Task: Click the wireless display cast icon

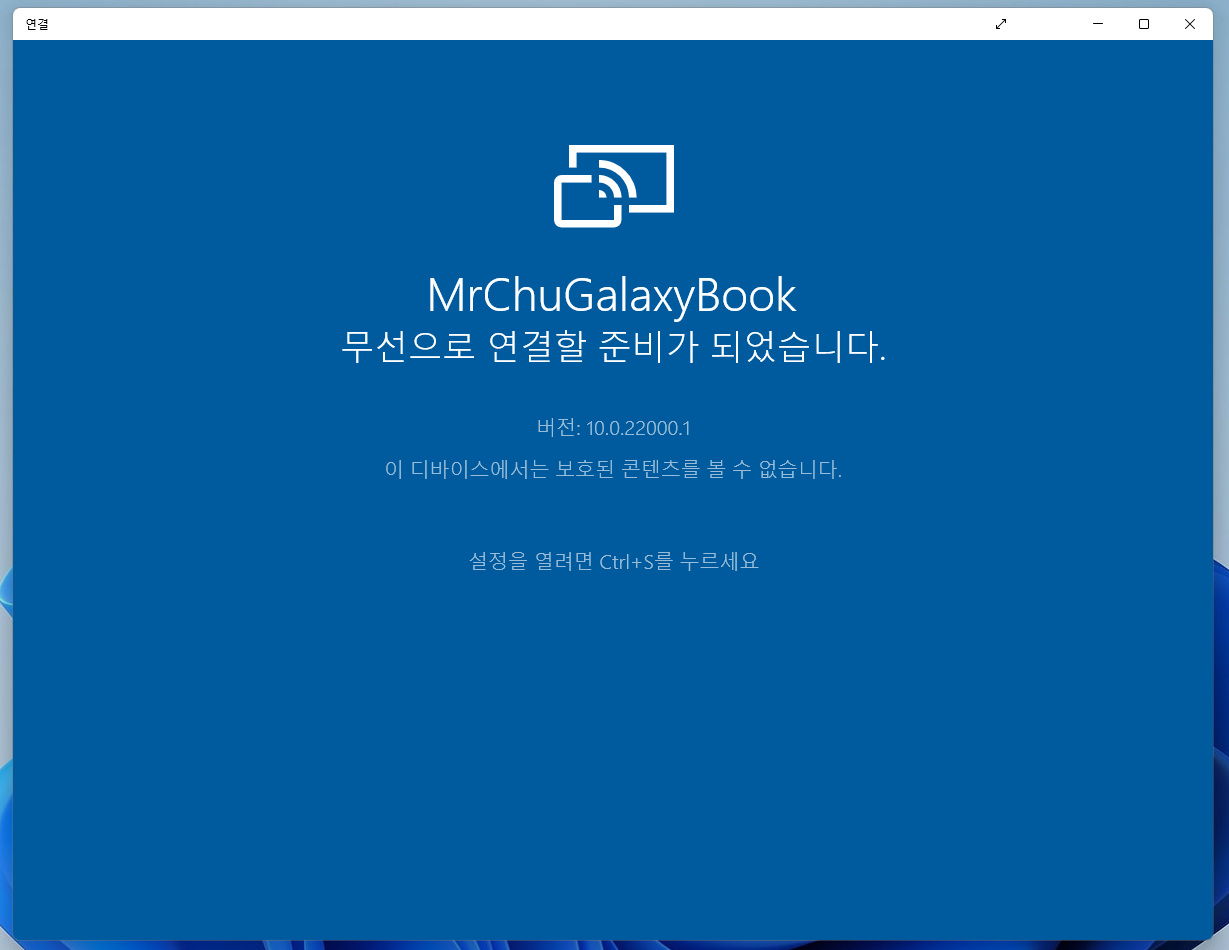Action: [x=614, y=186]
